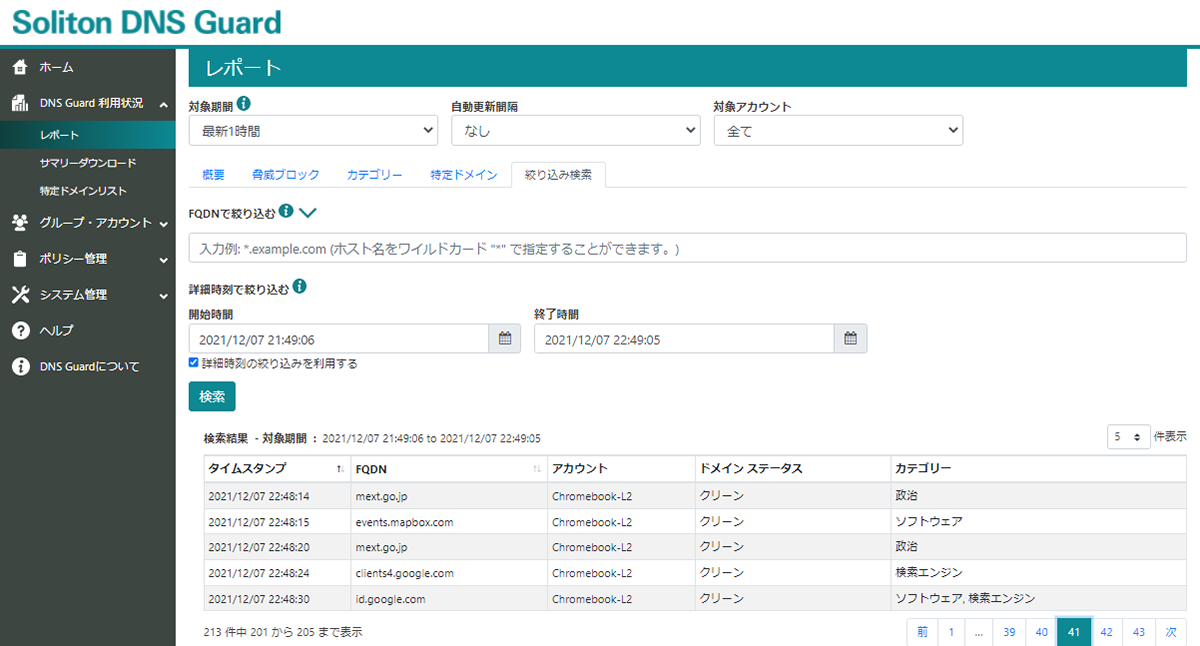Open calendar picker for 開始時間
Image resolution: width=1200 pixels, height=646 pixels.
click(x=505, y=339)
